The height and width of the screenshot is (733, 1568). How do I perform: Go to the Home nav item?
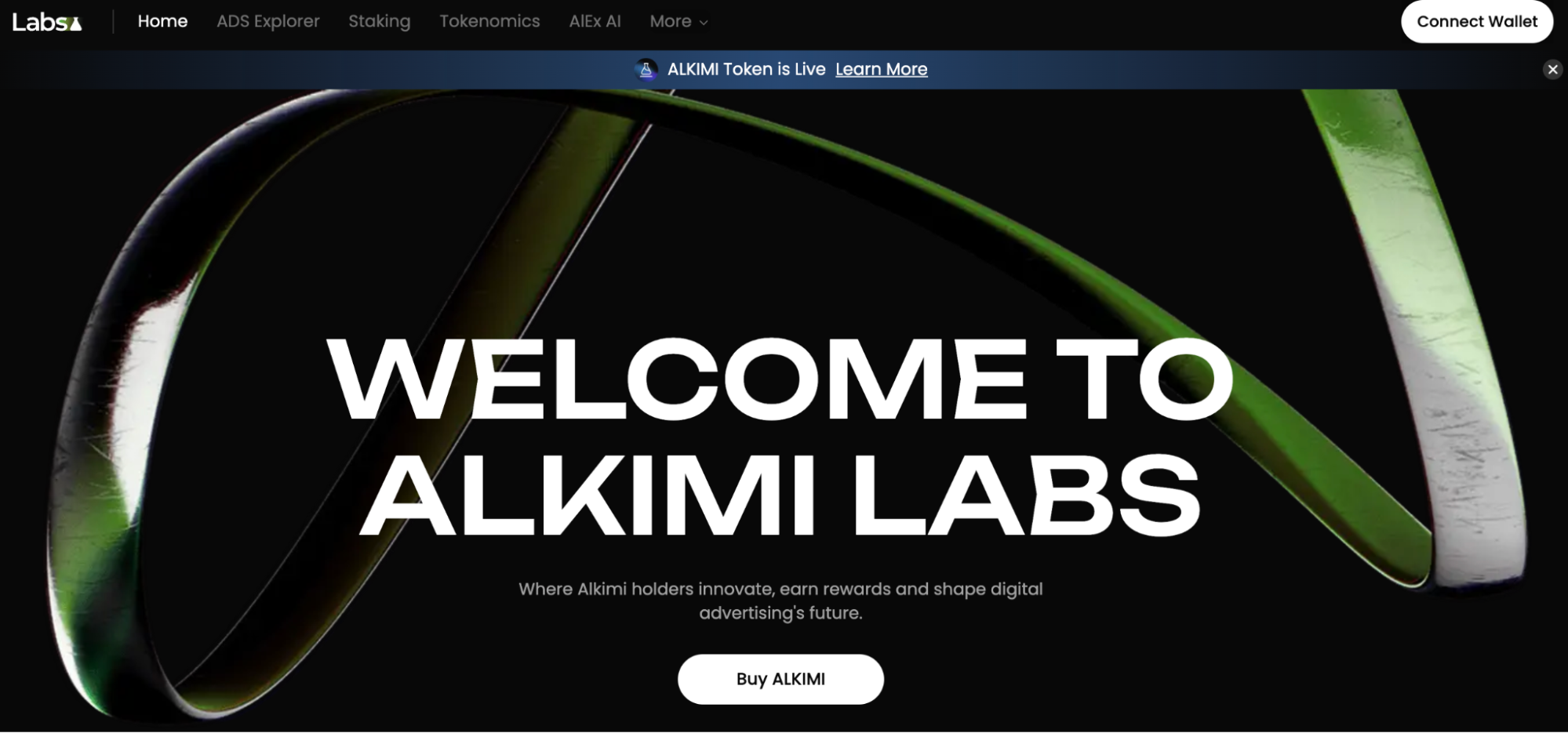(x=162, y=21)
